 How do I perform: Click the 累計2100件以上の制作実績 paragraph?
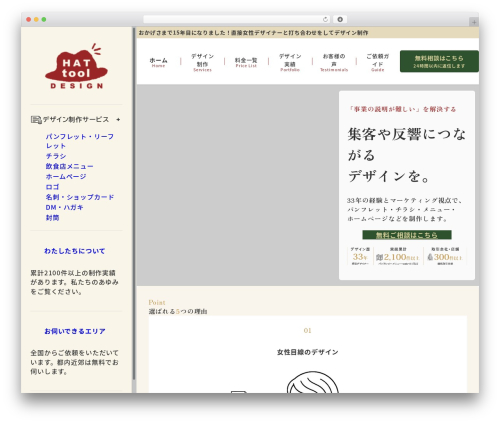pos(75,282)
